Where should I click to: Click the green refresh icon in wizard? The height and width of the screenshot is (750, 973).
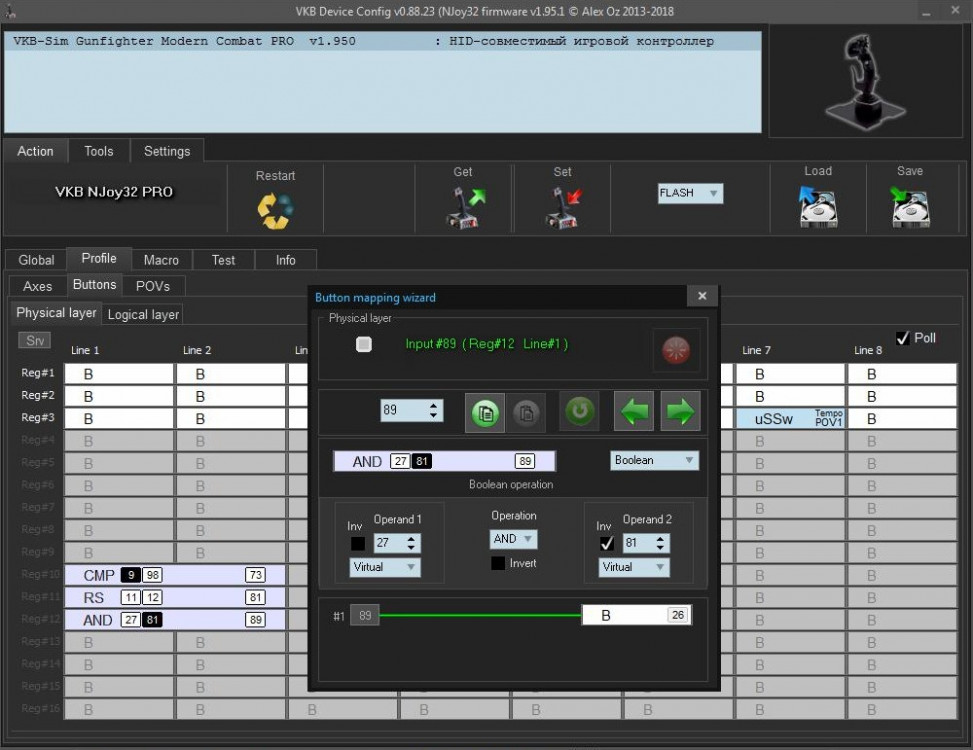click(x=579, y=412)
